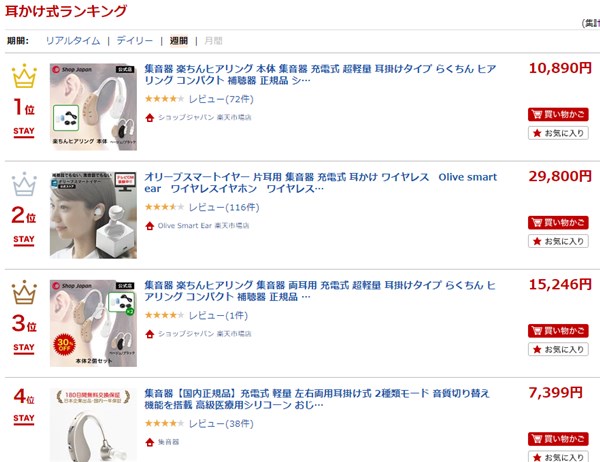Switch period to リアルタイム
Screen dimensions: 600x462
(x=73, y=41)
